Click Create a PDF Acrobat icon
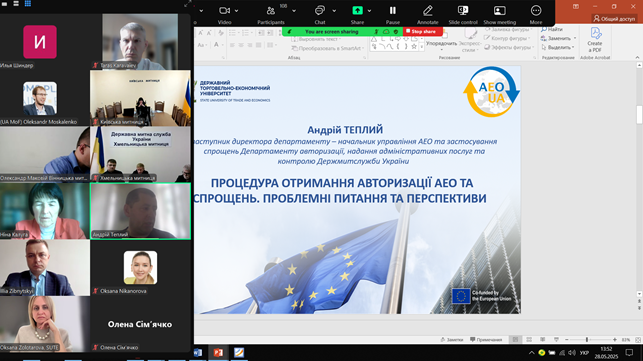The height and width of the screenshot is (361, 643). click(x=595, y=39)
